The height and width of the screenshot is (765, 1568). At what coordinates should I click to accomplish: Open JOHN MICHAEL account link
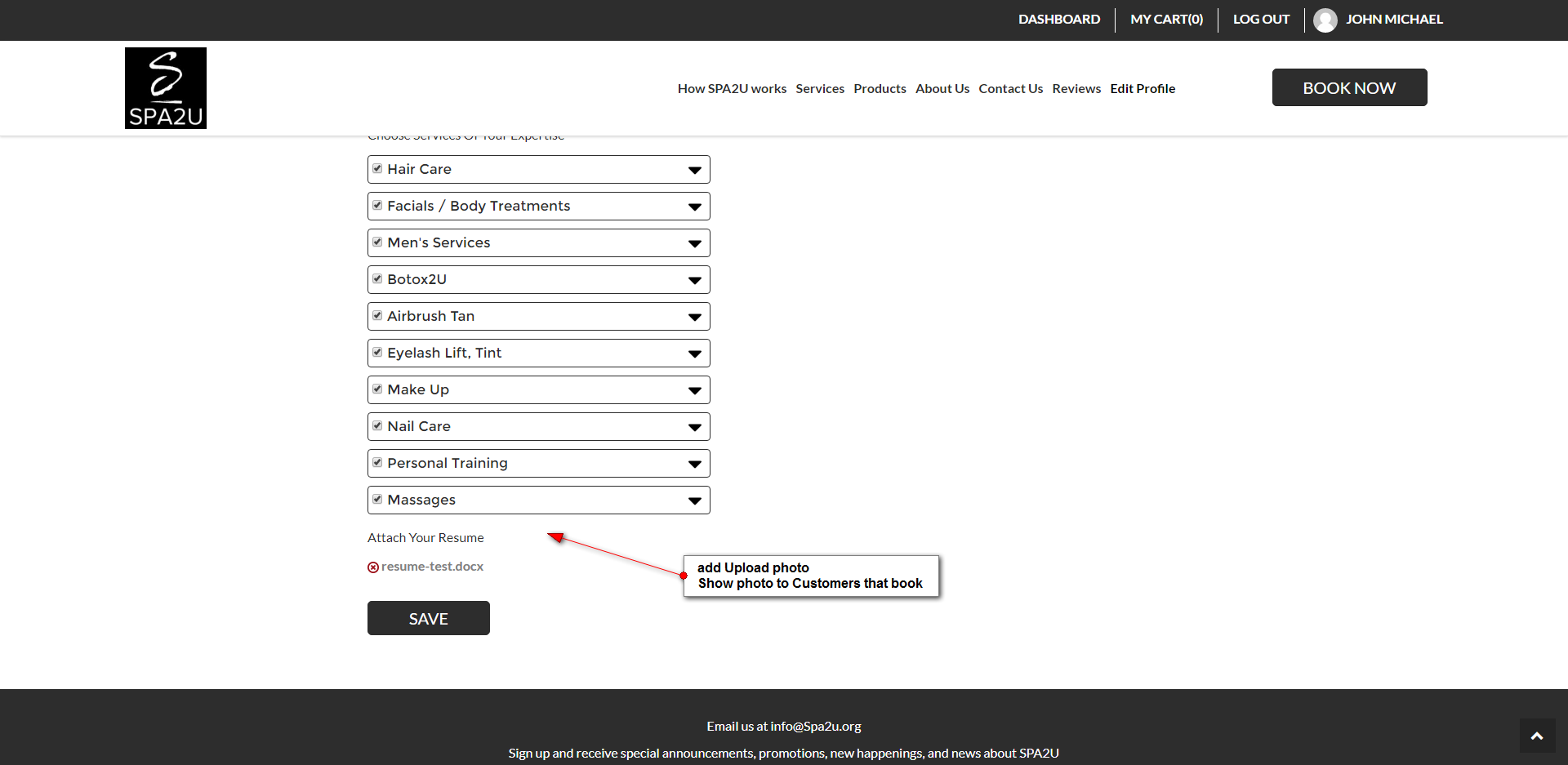coord(1394,20)
